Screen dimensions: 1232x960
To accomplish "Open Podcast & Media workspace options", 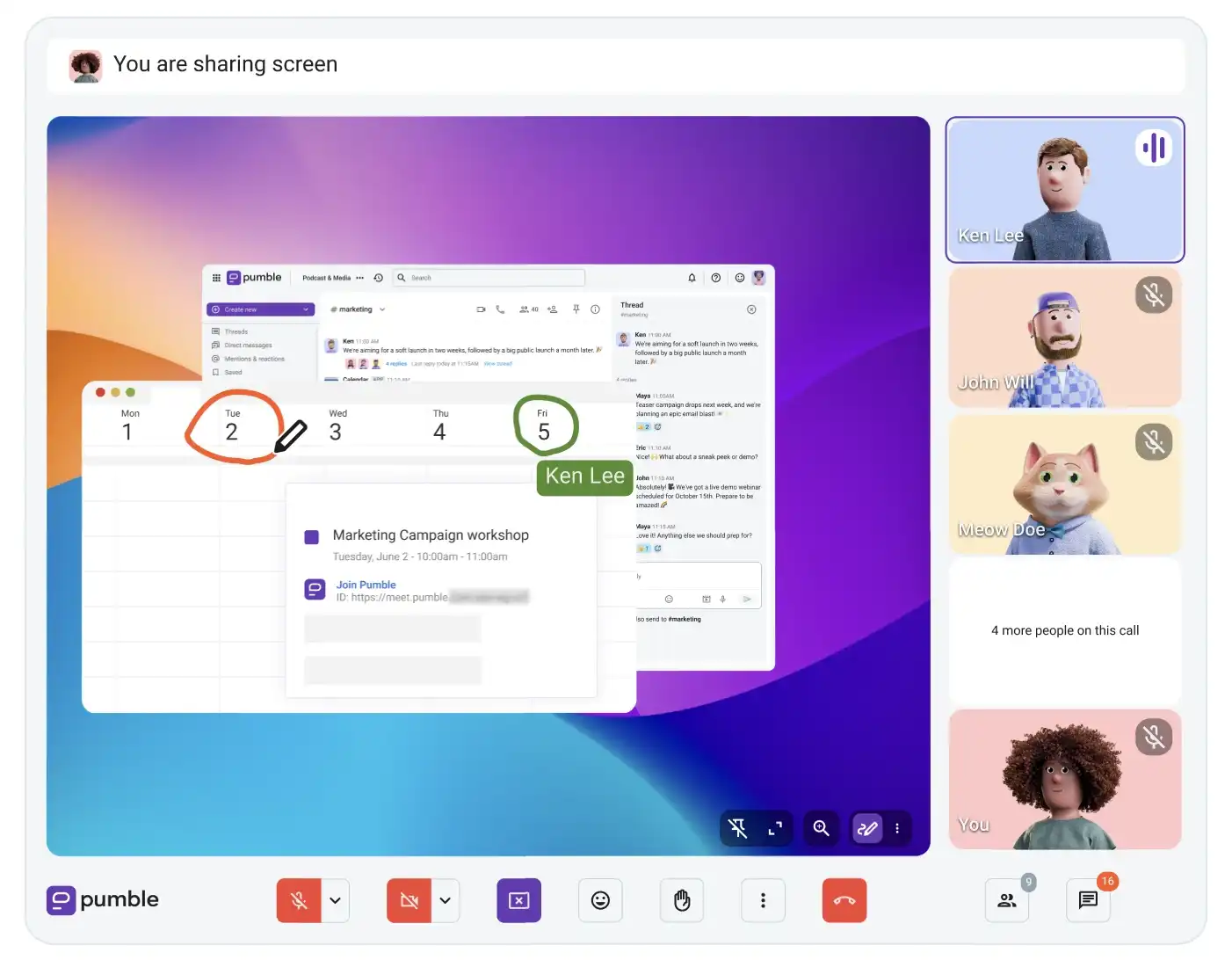I will point(359,278).
